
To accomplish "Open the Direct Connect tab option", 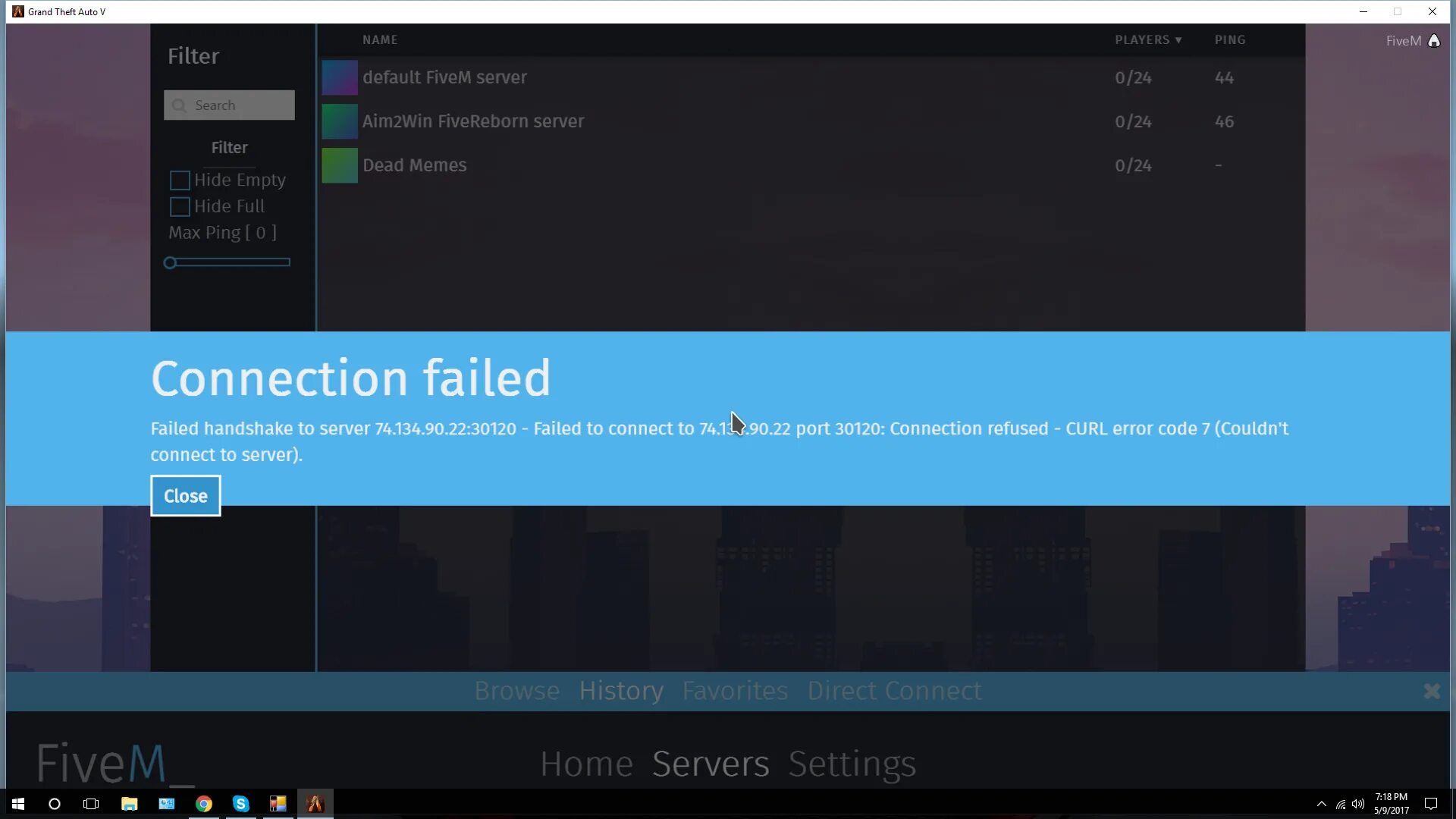I will 894,690.
